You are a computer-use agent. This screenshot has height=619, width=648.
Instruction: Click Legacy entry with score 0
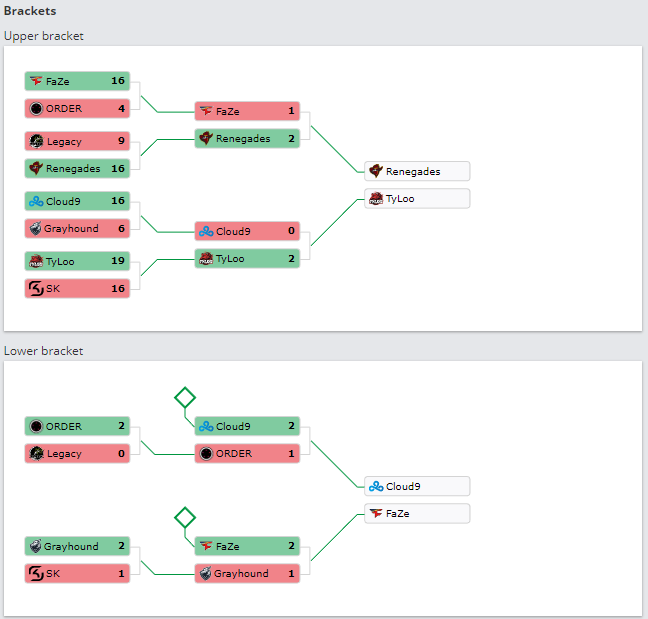click(x=78, y=453)
